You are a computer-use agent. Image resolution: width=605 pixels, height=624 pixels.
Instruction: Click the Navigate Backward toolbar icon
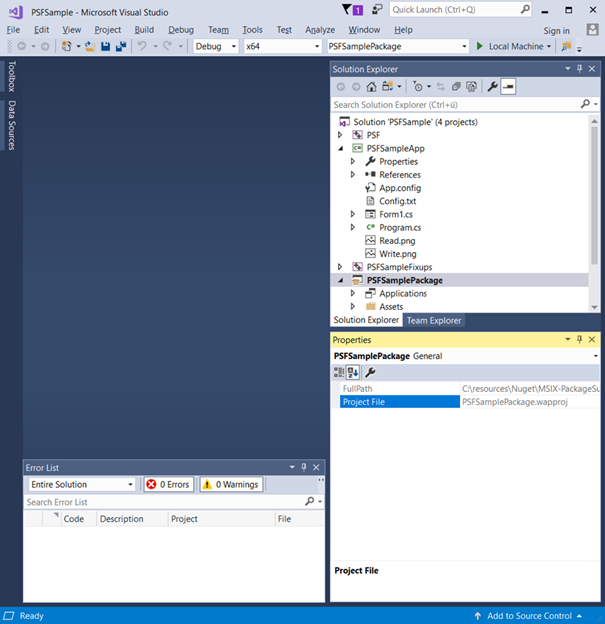[x=22, y=47]
